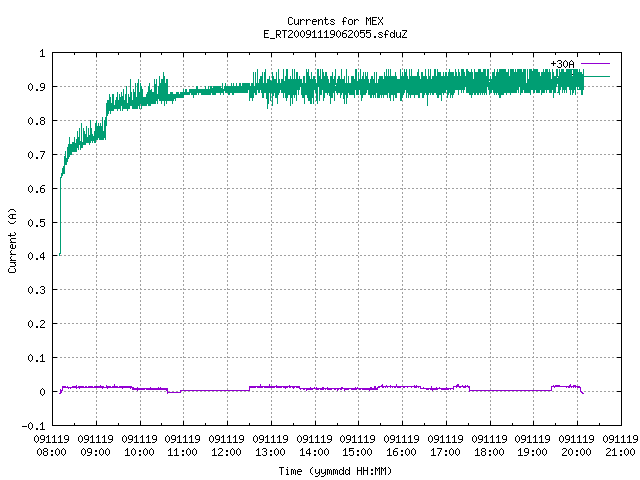Click the y-axis tick label "0"

[42, 392]
